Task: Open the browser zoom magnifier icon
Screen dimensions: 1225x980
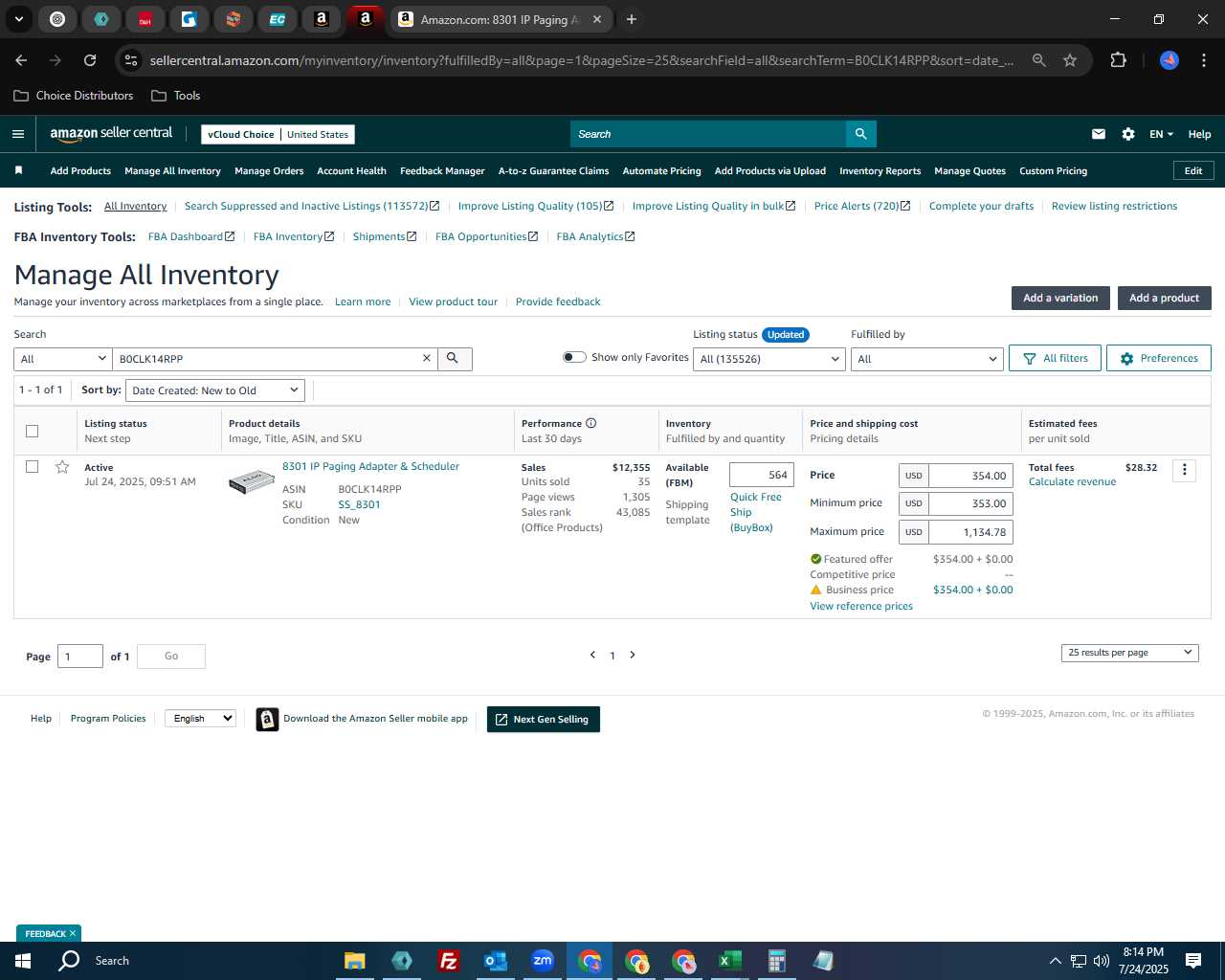Action: click(1038, 60)
